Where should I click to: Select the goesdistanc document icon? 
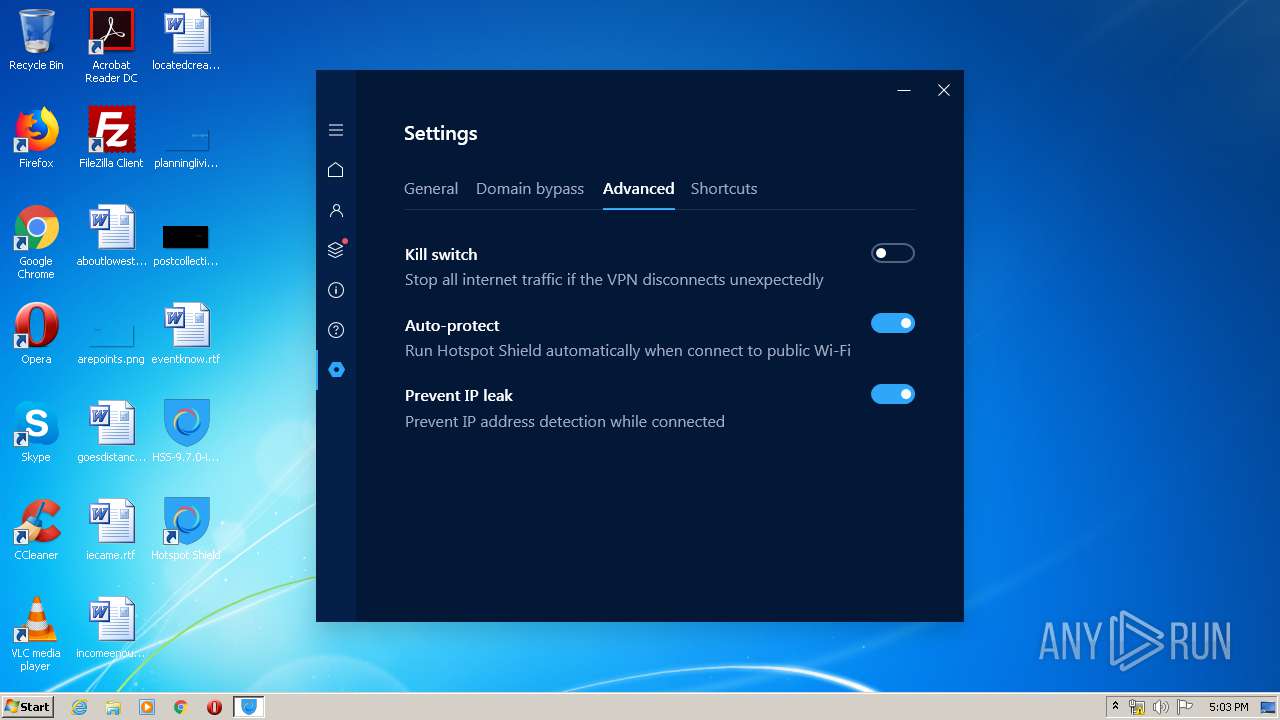[111, 432]
